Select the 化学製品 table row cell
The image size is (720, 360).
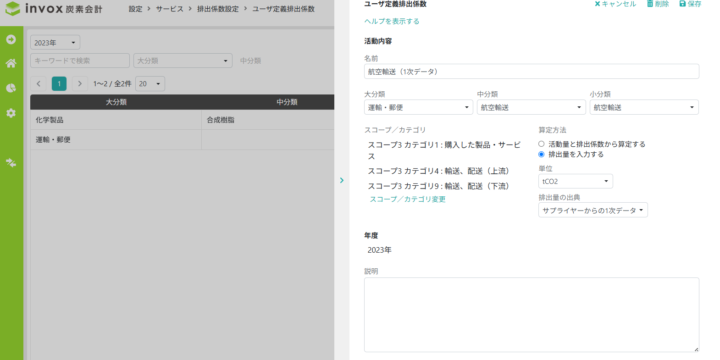[x=116, y=120]
